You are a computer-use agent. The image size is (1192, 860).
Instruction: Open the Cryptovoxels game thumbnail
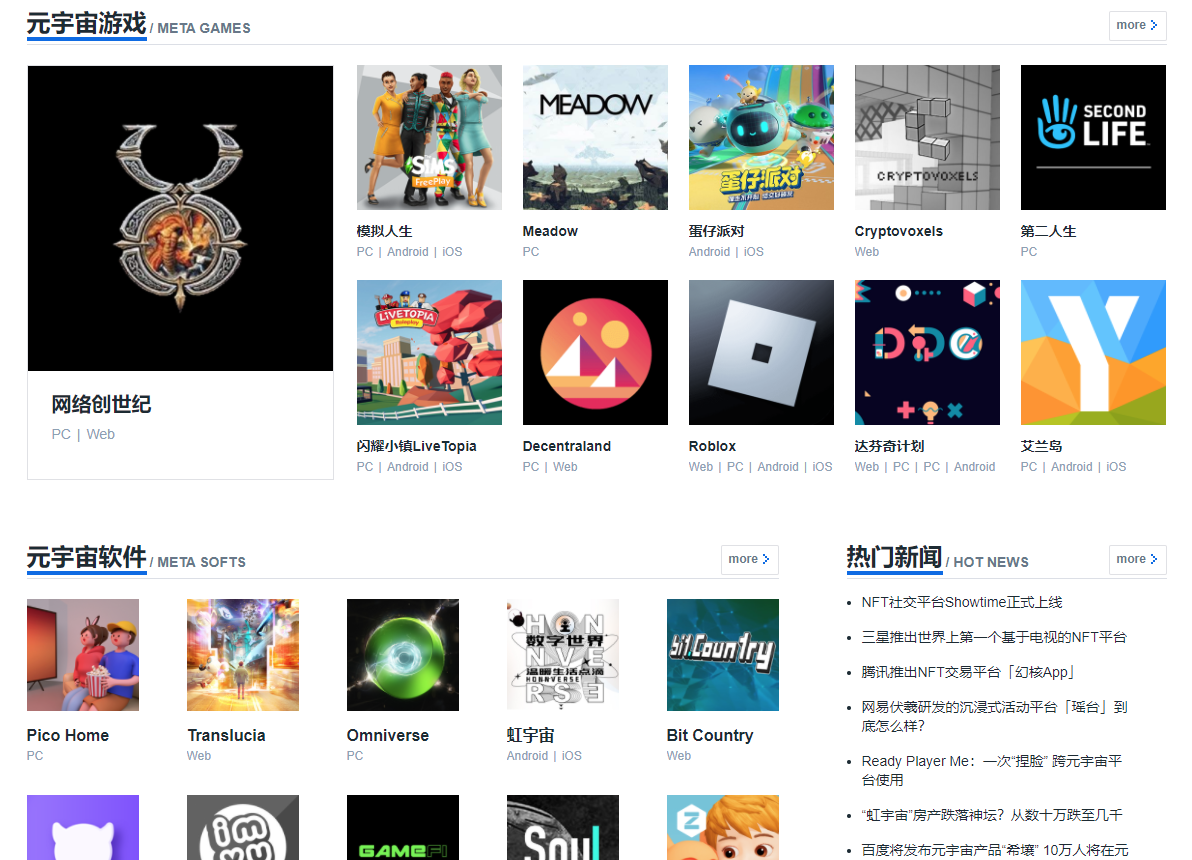pos(927,138)
